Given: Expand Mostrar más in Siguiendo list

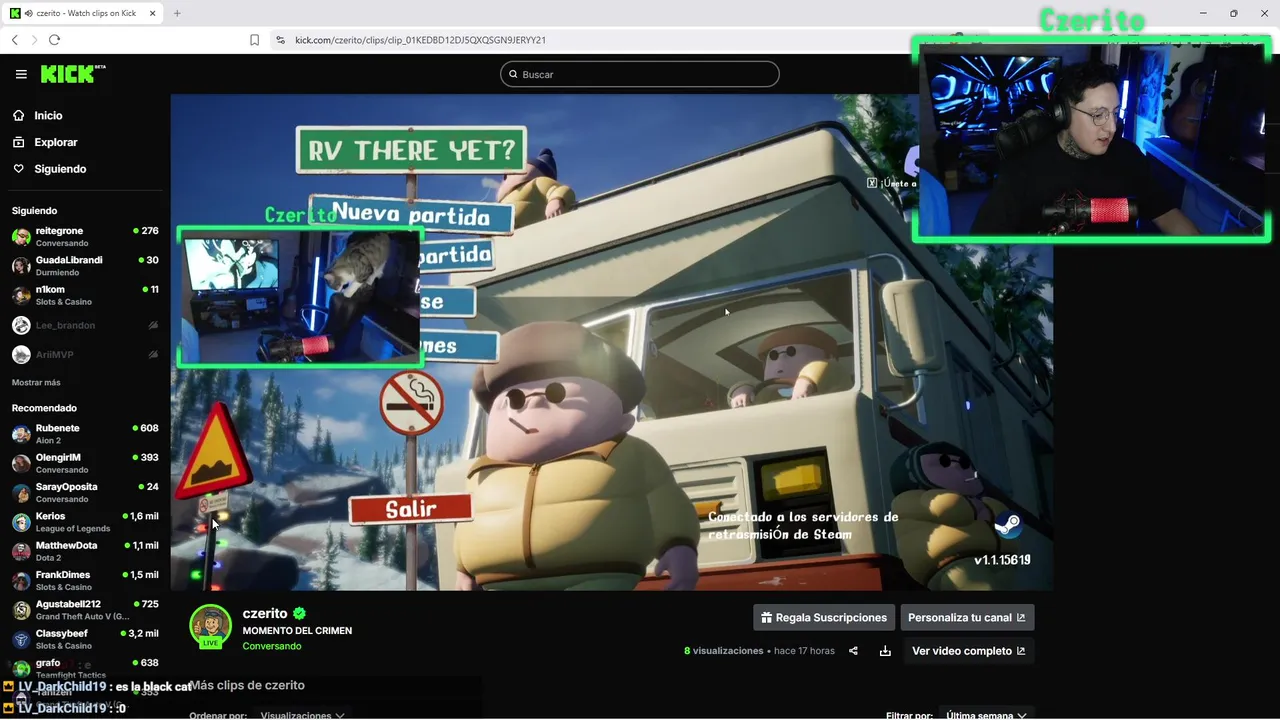Looking at the screenshot, I should [x=36, y=383].
